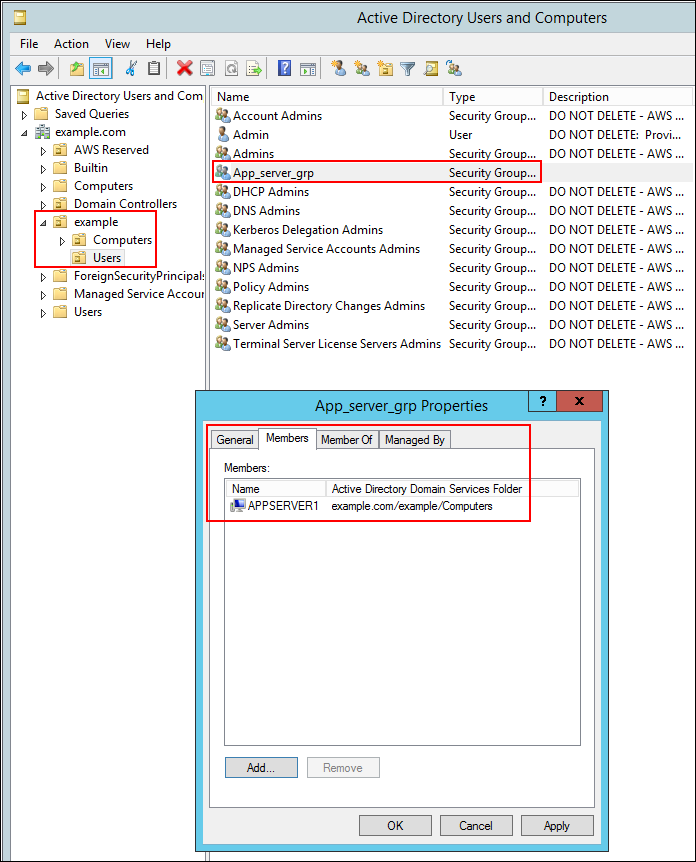Click the Admin user icon in the list
This screenshot has height=862, width=696.
223,134
